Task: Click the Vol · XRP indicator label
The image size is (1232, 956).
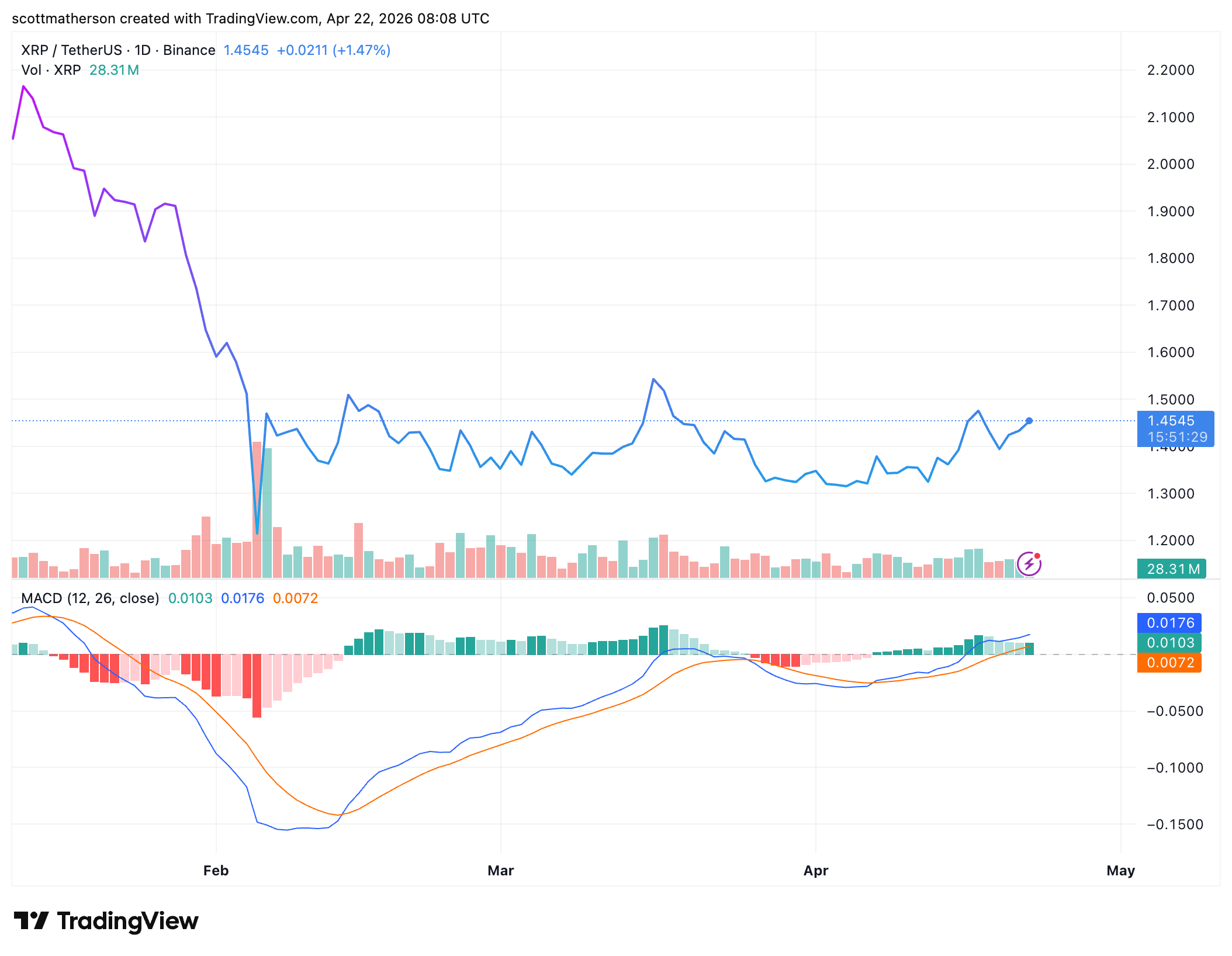Action: pyautogui.click(x=51, y=70)
